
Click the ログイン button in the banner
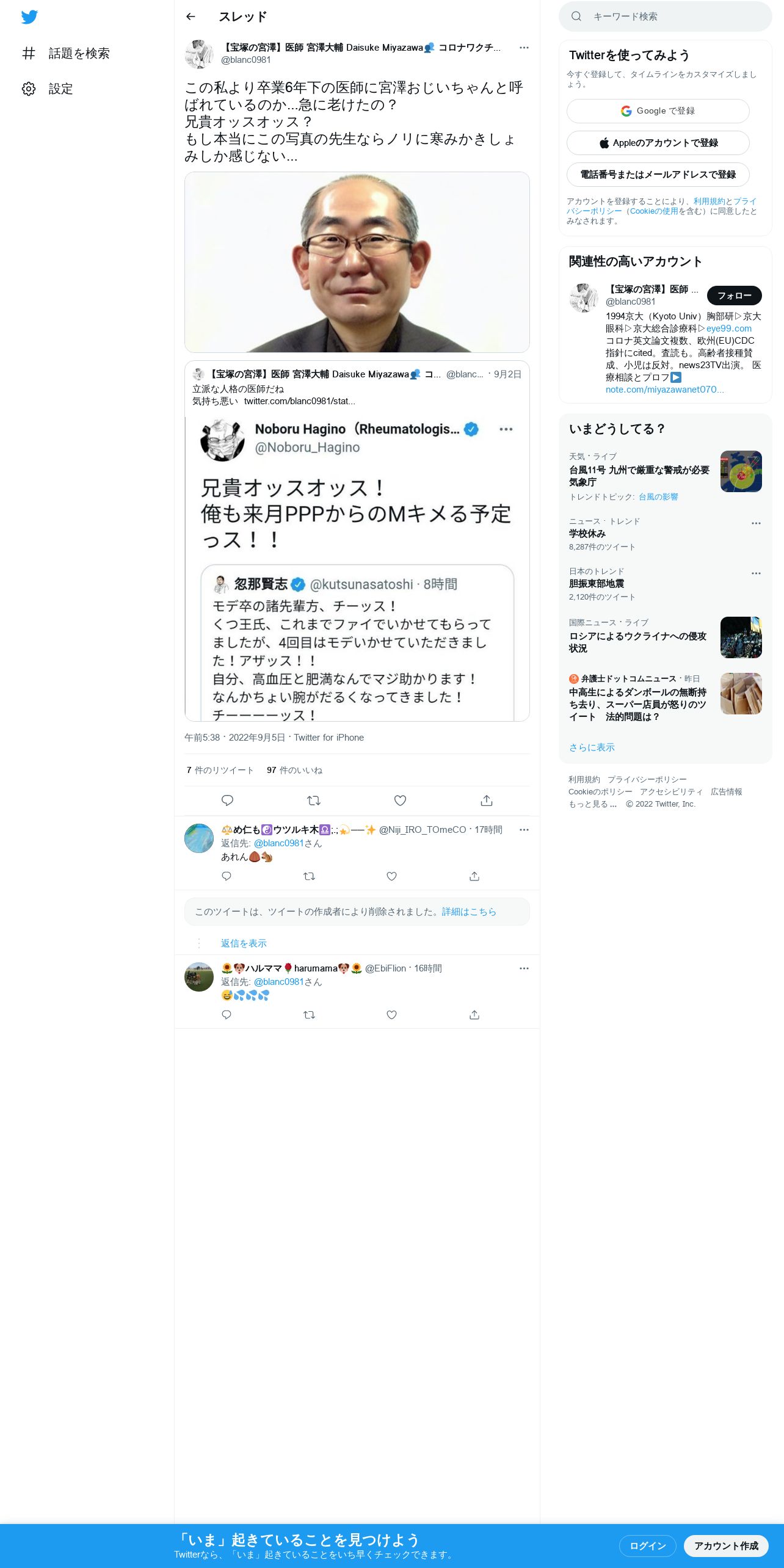pos(648,1545)
